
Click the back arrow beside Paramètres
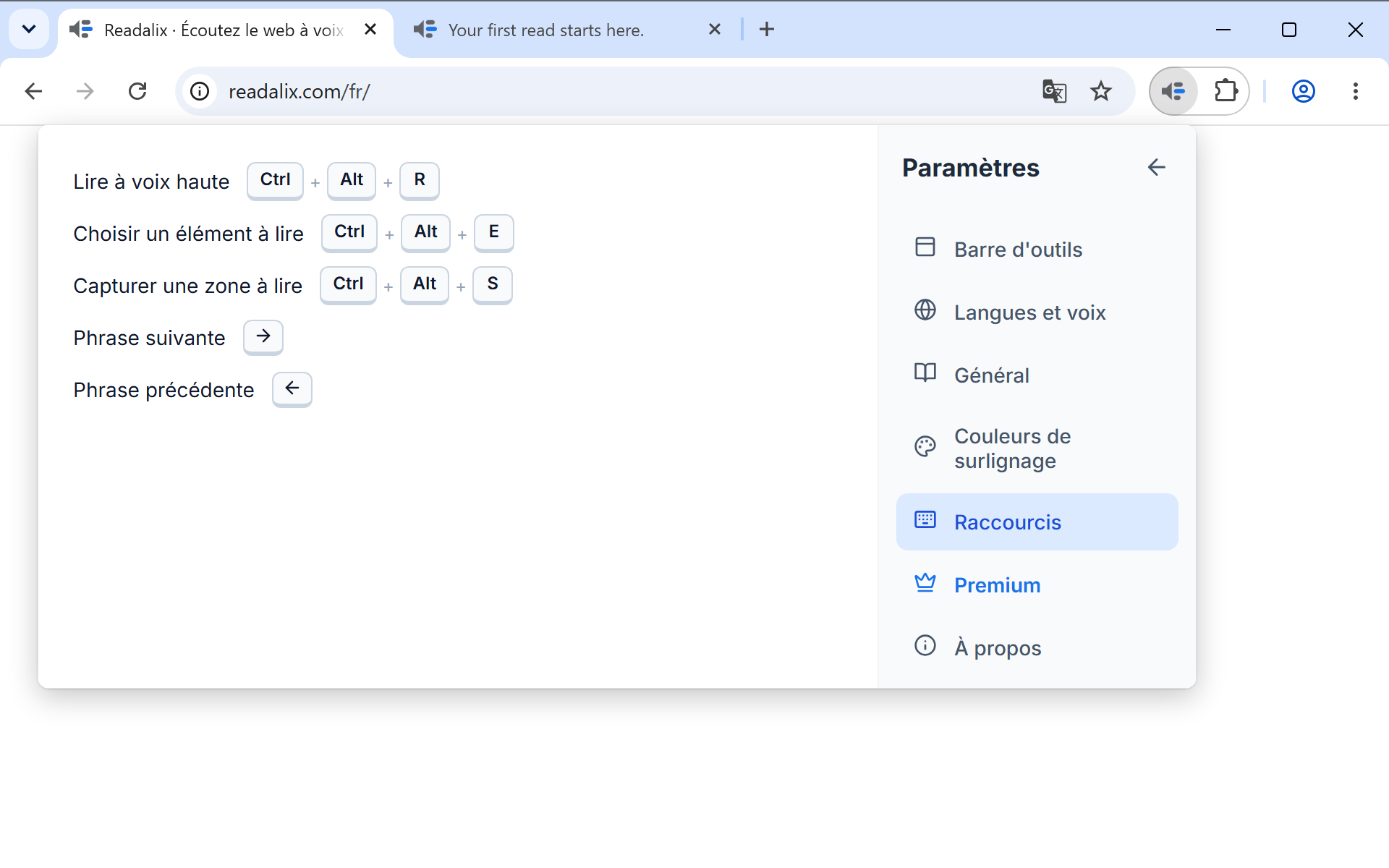coord(1156,167)
